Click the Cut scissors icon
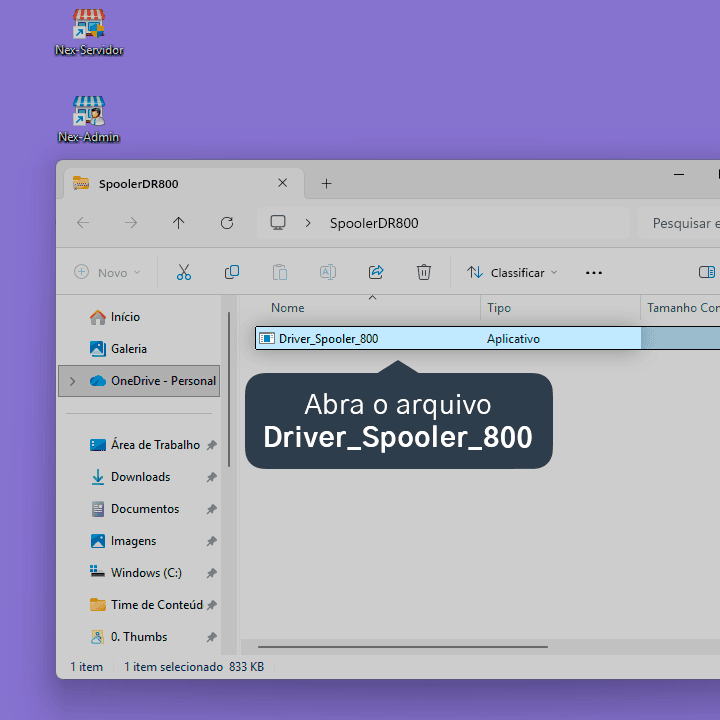The height and width of the screenshot is (720, 720). click(x=184, y=272)
